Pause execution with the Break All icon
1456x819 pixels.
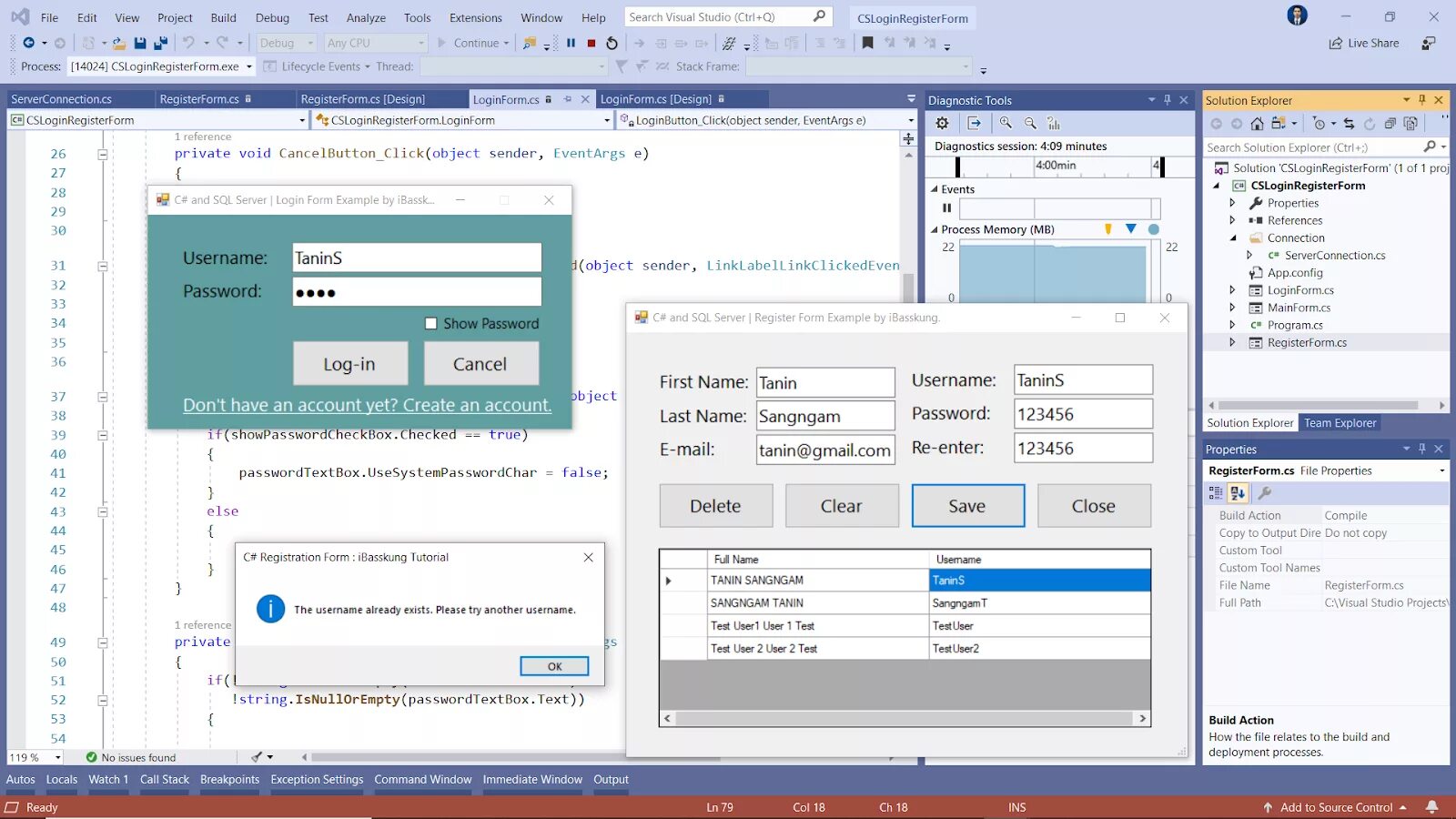pyautogui.click(x=571, y=43)
